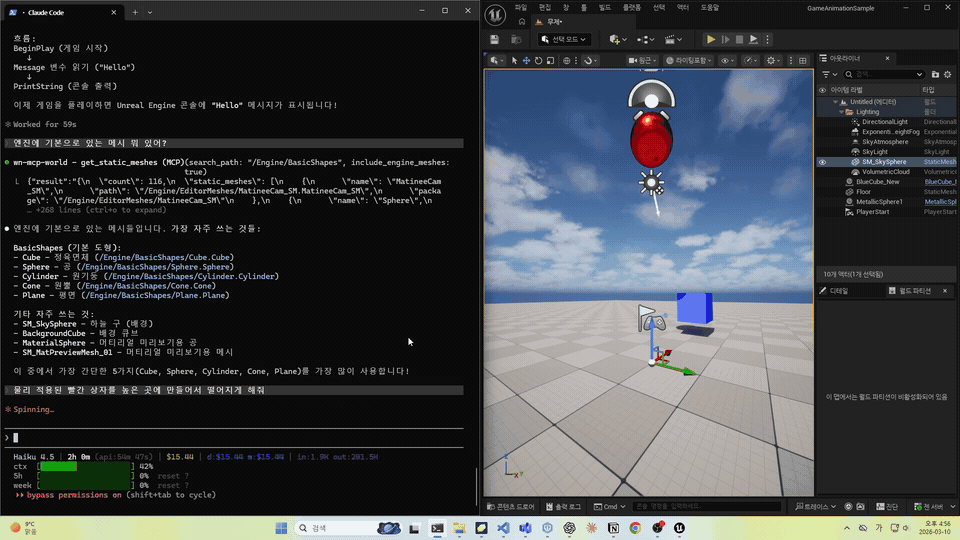Click the outliner add folder icon
960x540 pixels.
point(935,74)
